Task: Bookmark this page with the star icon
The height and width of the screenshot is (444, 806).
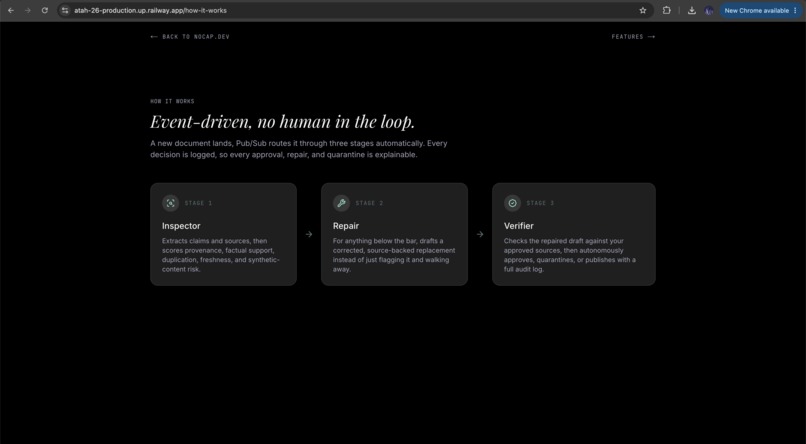Action: [643, 10]
